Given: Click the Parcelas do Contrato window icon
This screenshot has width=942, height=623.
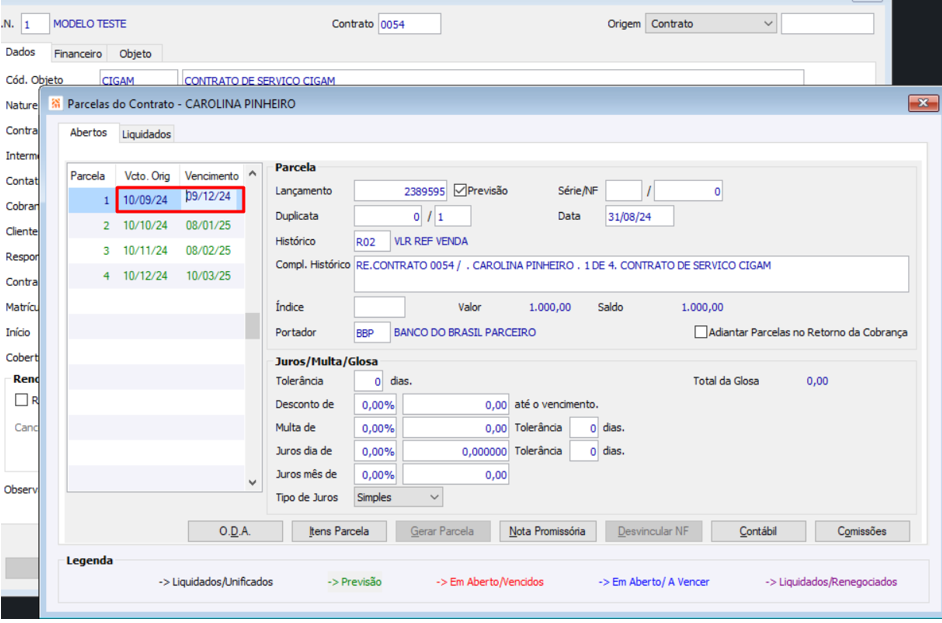Looking at the screenshot, I should pyautogui.click(x=55, y=103).
